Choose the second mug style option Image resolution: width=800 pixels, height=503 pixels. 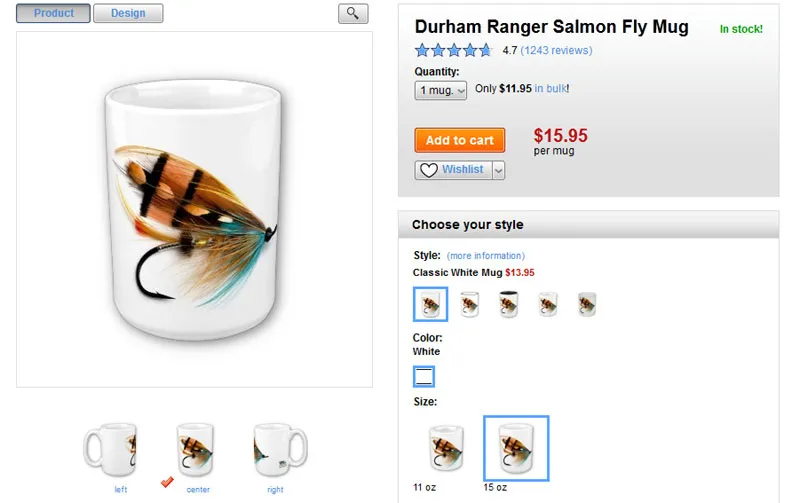(470, 304)
